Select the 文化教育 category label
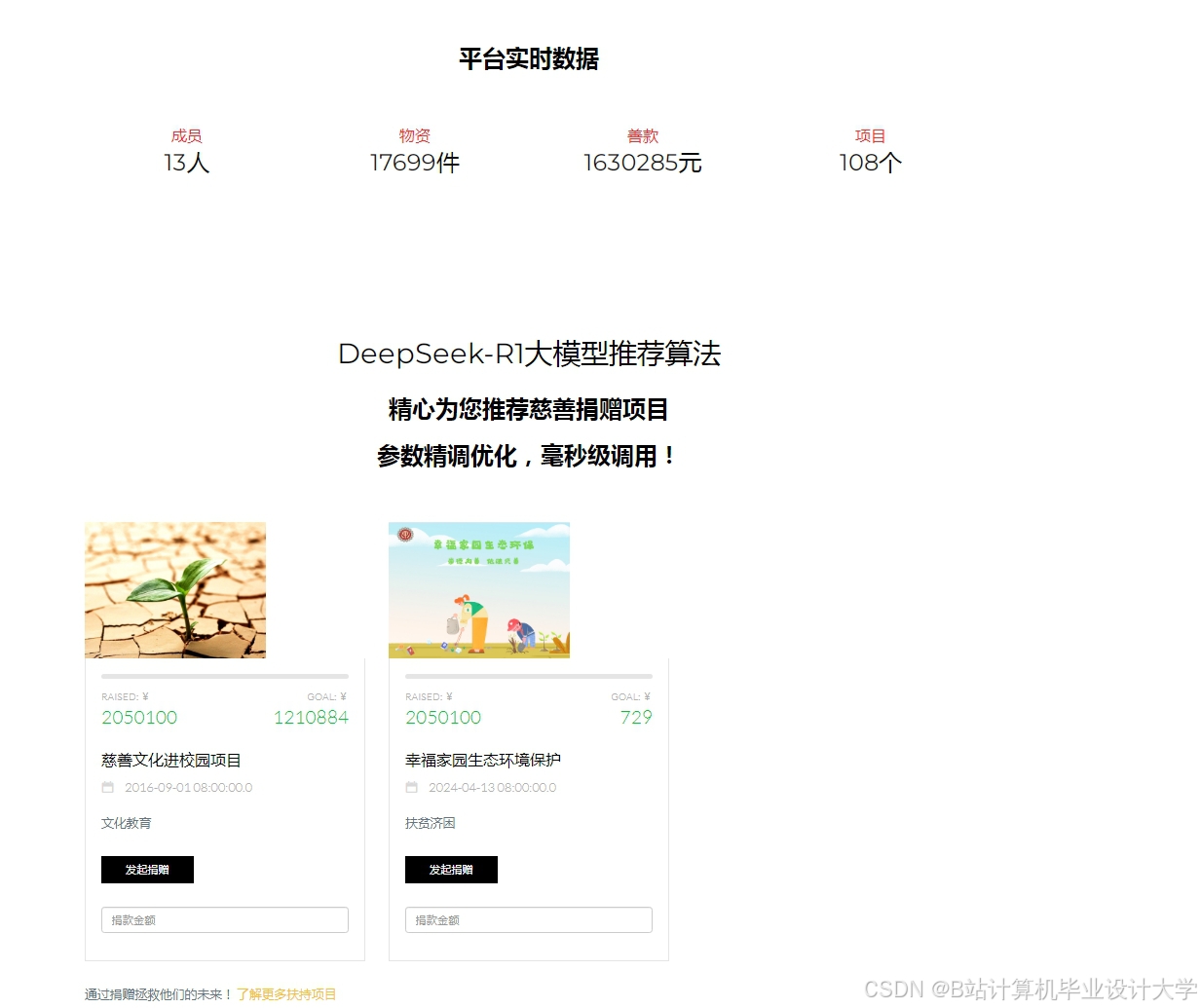The height and width of the screenshot is (1008, 1201). pyautogui.click(x=127, y=823)
